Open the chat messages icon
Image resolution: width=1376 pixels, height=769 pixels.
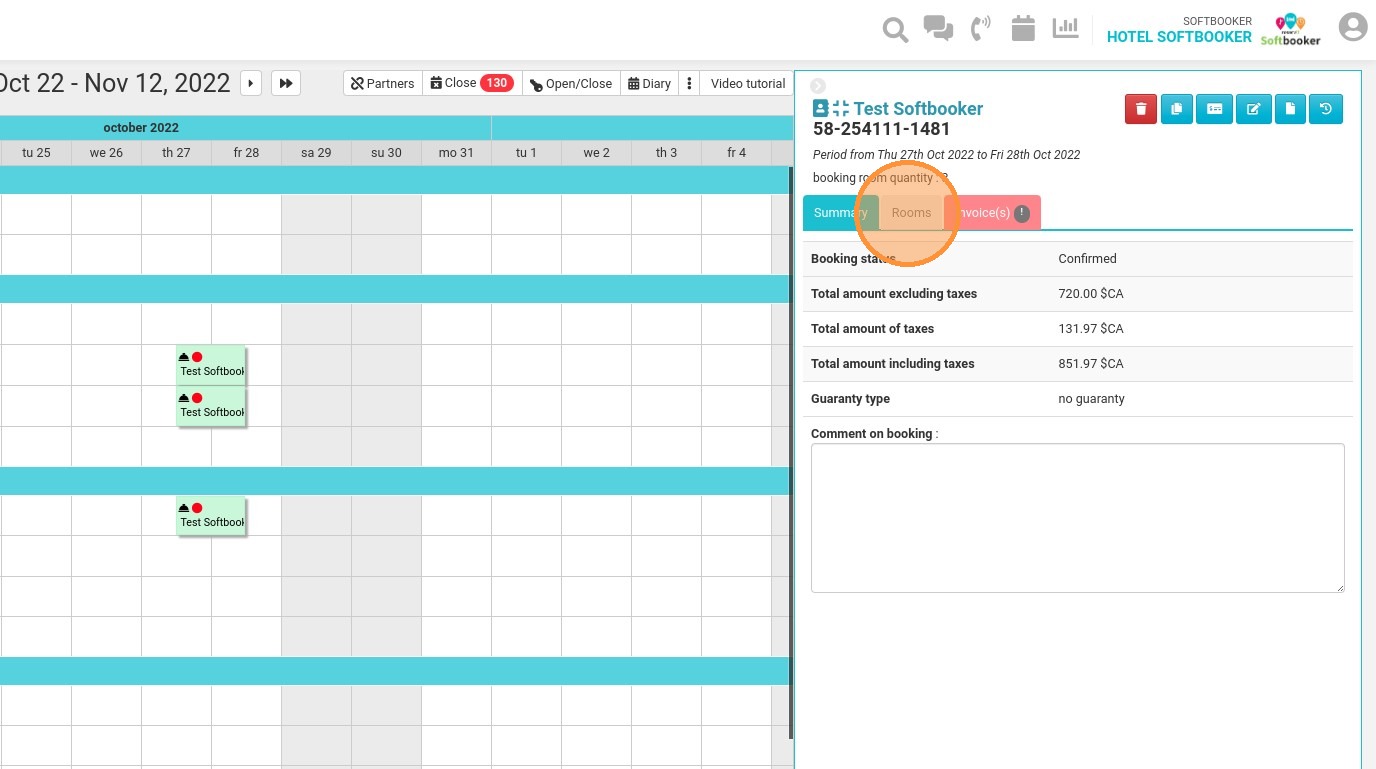[938, 28]
